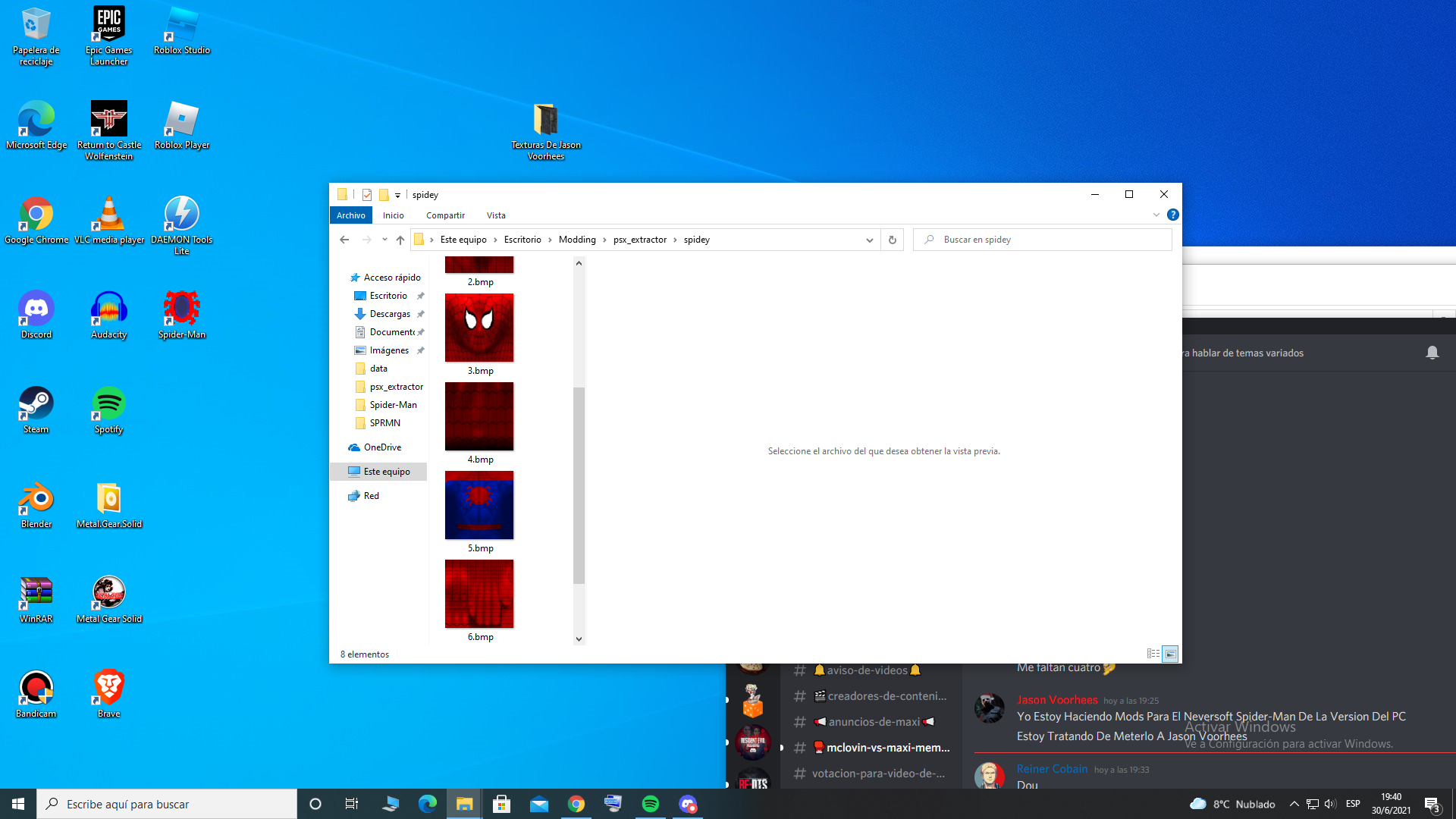The height and width of the screenshot is (819, 1456).
Task: Select Spider-Man game desktop shortcut
Action: tap(181, 315)
